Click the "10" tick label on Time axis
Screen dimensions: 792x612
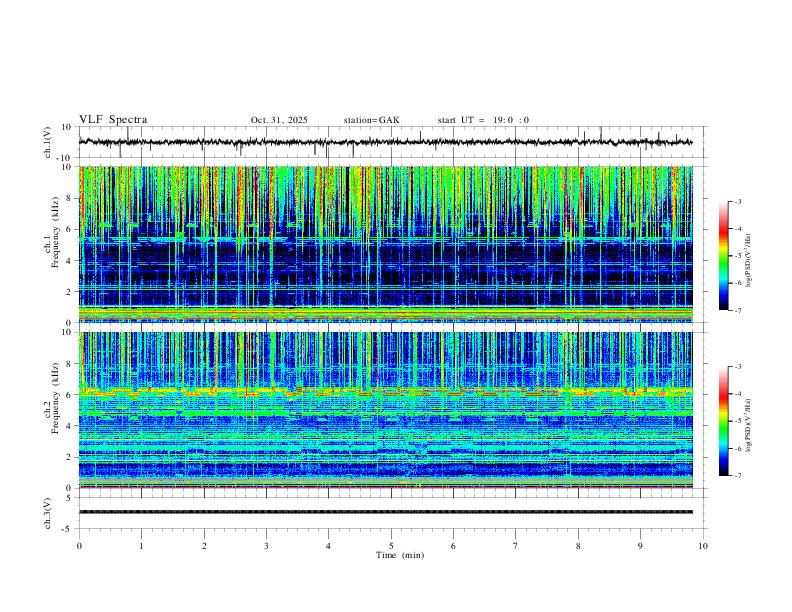[703, 546]
